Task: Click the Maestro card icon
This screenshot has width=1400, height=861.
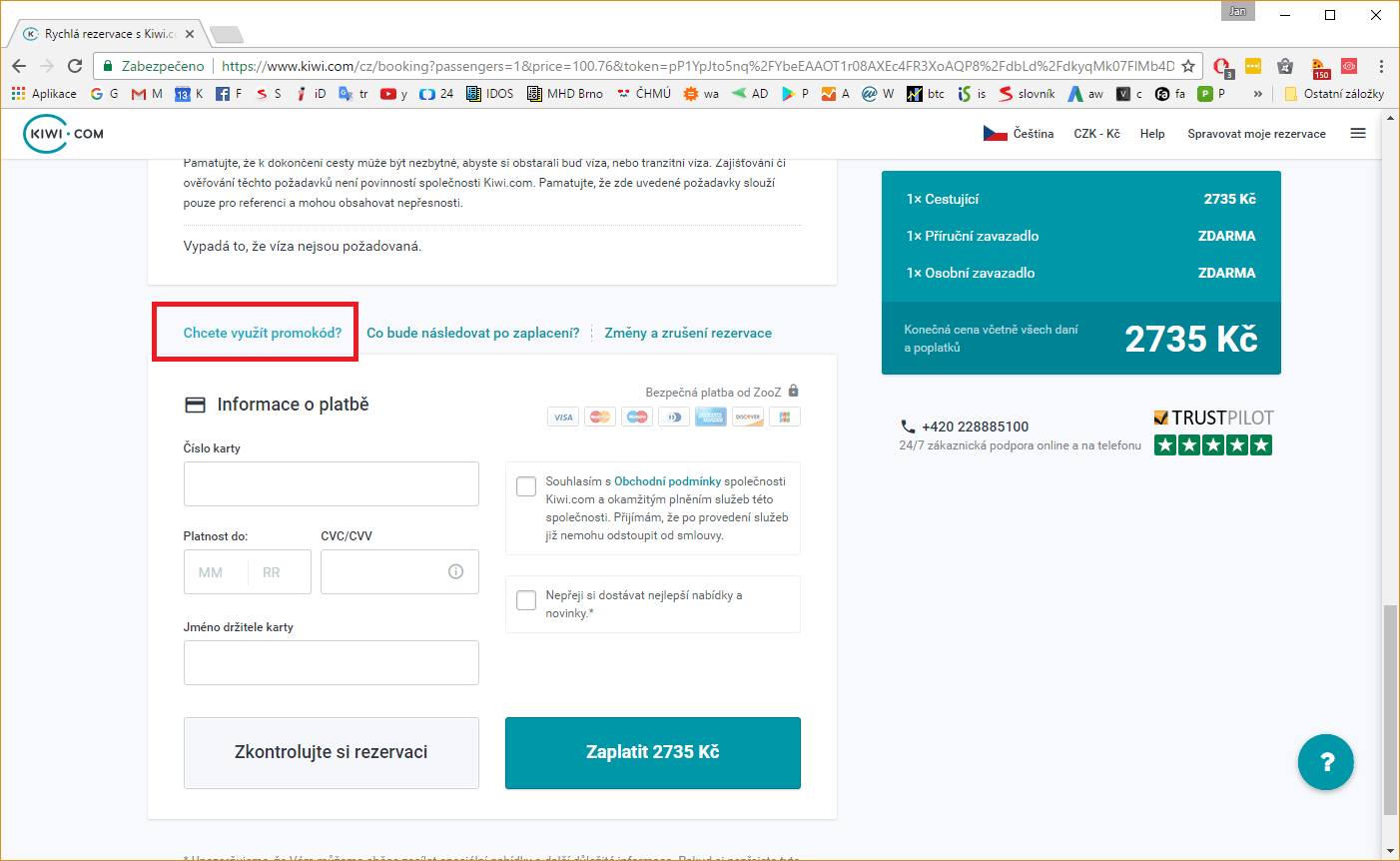Action: pos(637,417)
